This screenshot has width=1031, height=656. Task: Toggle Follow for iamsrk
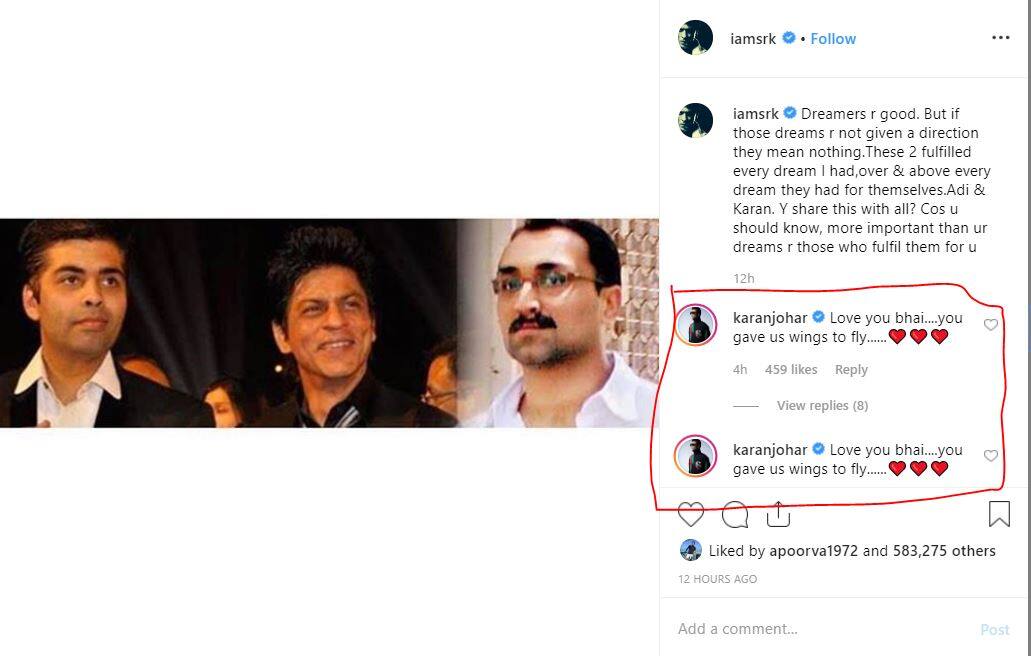pyautogui.click(x=833, y=38)
